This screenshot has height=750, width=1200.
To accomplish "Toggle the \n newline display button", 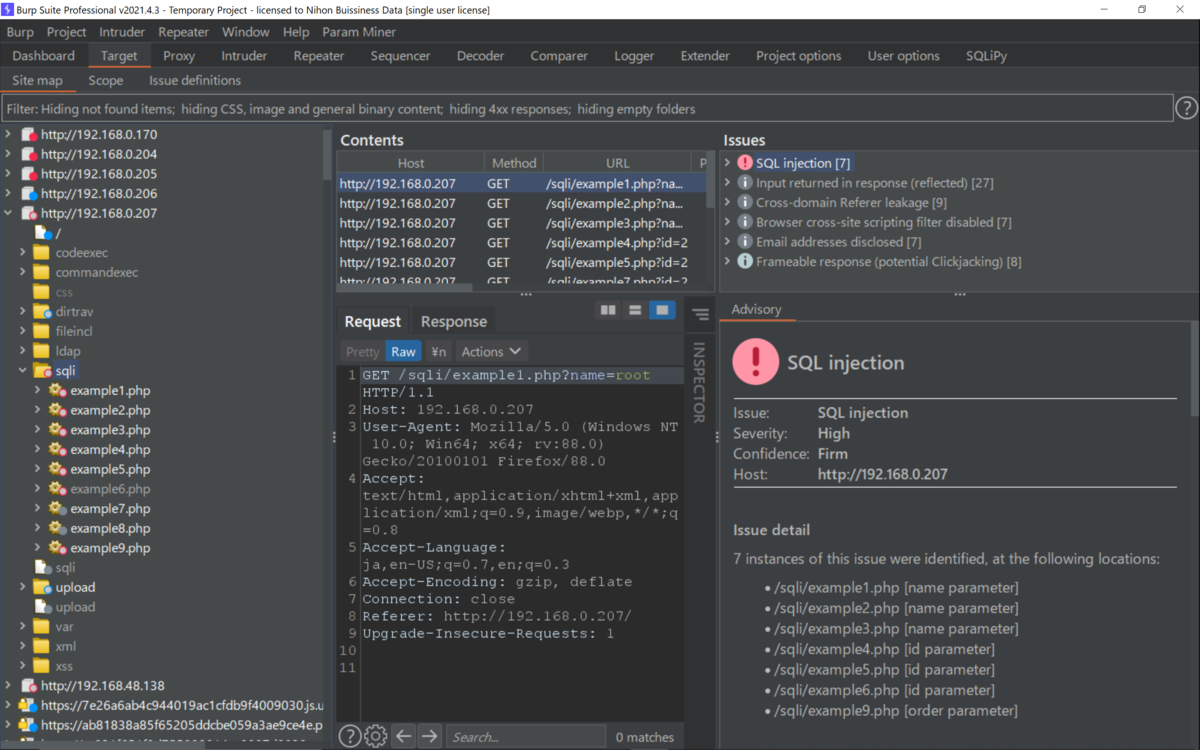I will pos(438,351).
